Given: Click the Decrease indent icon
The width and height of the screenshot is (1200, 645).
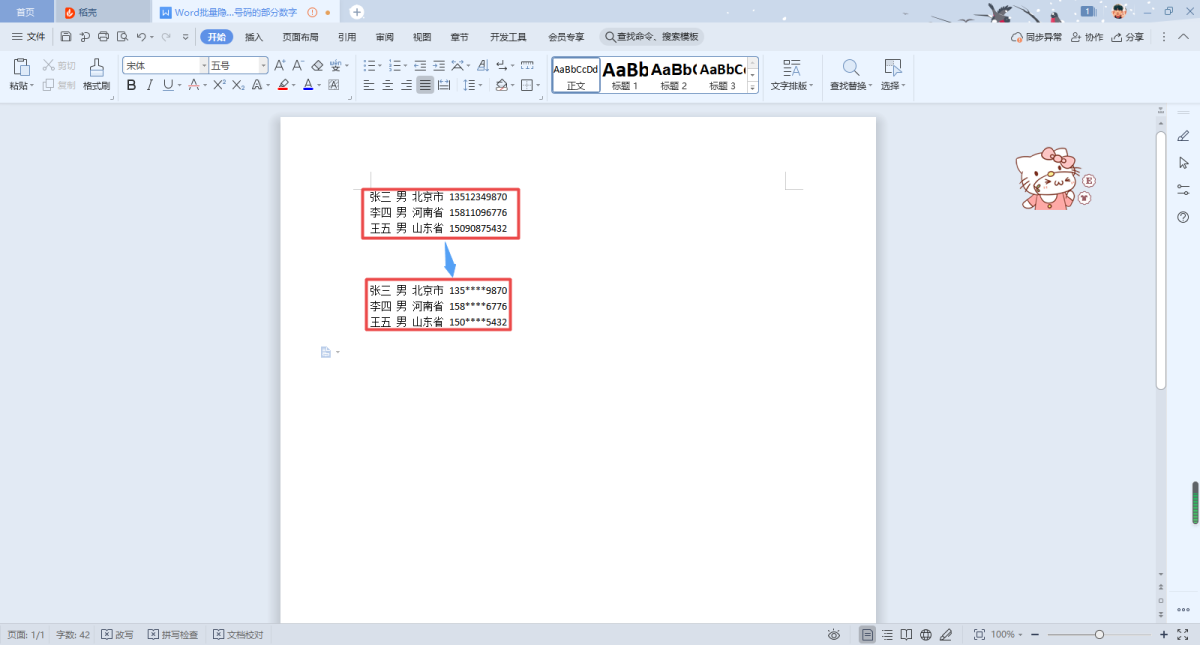Looking at the screenshot, I should tap(420, 65).
